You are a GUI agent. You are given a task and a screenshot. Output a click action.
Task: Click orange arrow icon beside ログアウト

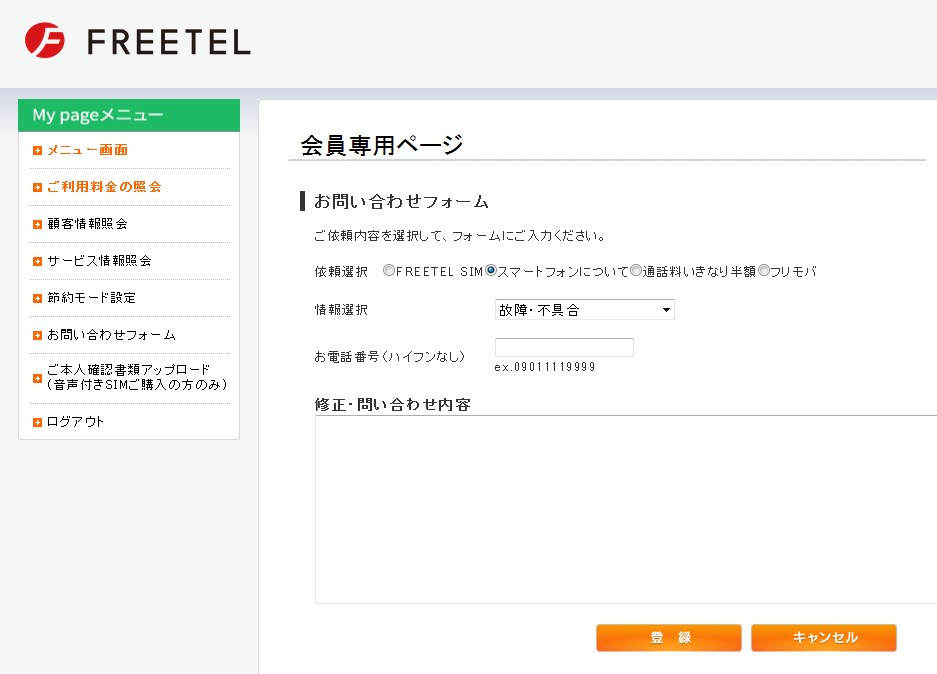pyautogui.click(x=37, y=422)
